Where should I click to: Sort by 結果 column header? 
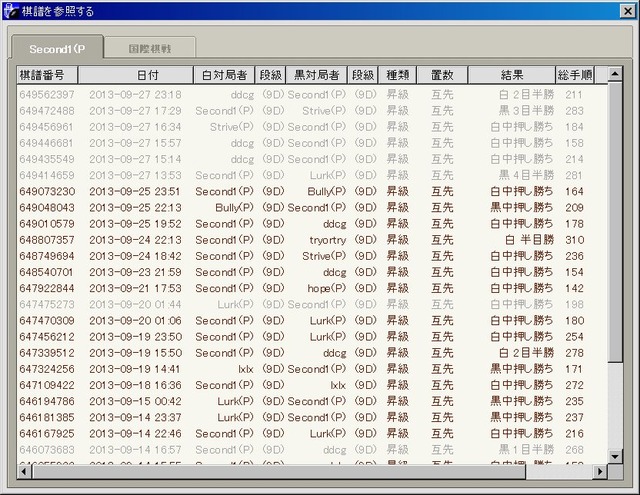(511, 75)
